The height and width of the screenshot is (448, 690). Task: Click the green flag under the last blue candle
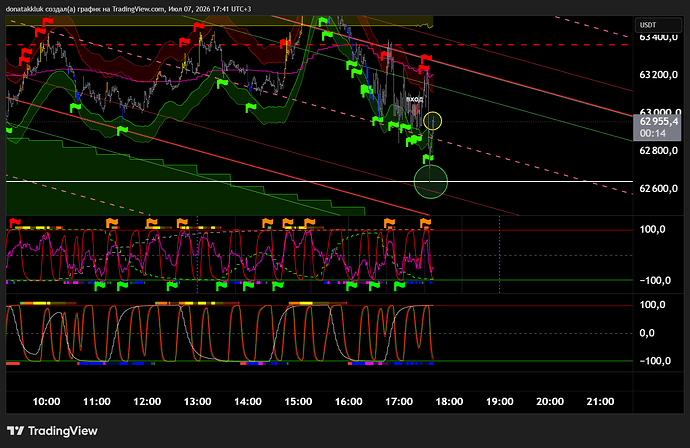pos(428,158)
